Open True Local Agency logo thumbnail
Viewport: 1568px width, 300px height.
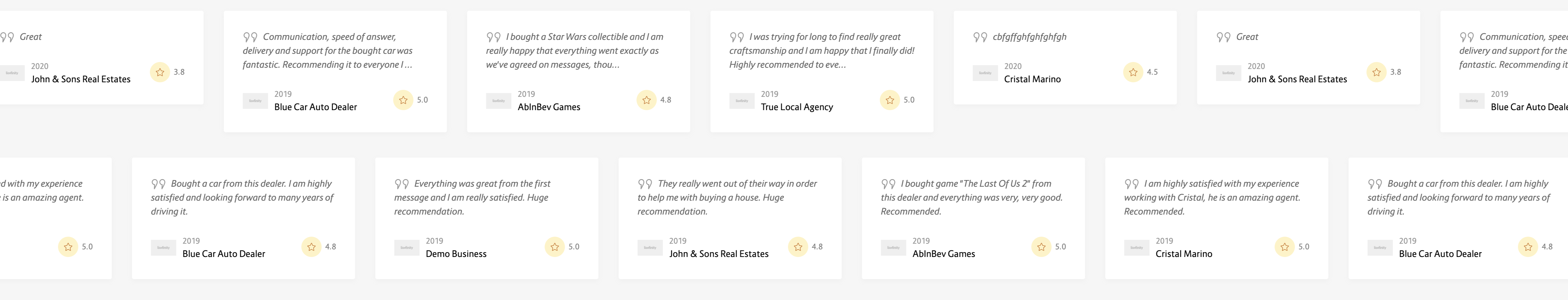pyautogui.click(x=741, y=101)
